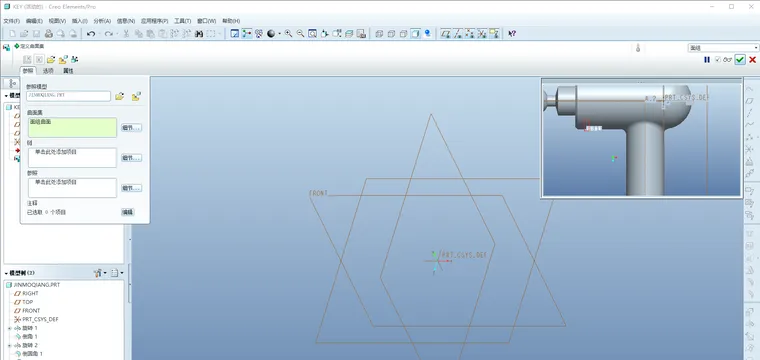Open the 编辑(E) menu
The width and height of the screenshot is (760, 360).
click(34, 21)
